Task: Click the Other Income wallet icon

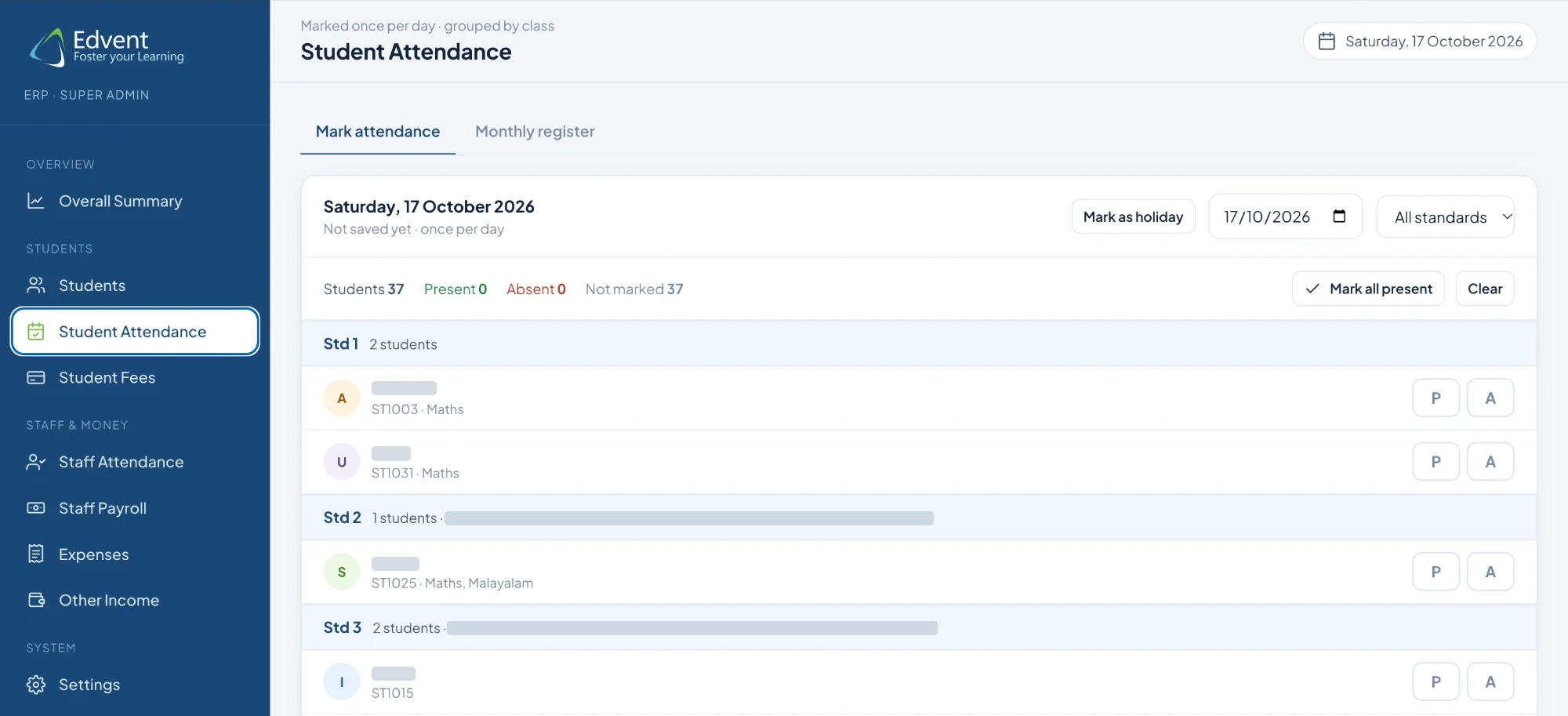Action: click(x=36, y=600)
